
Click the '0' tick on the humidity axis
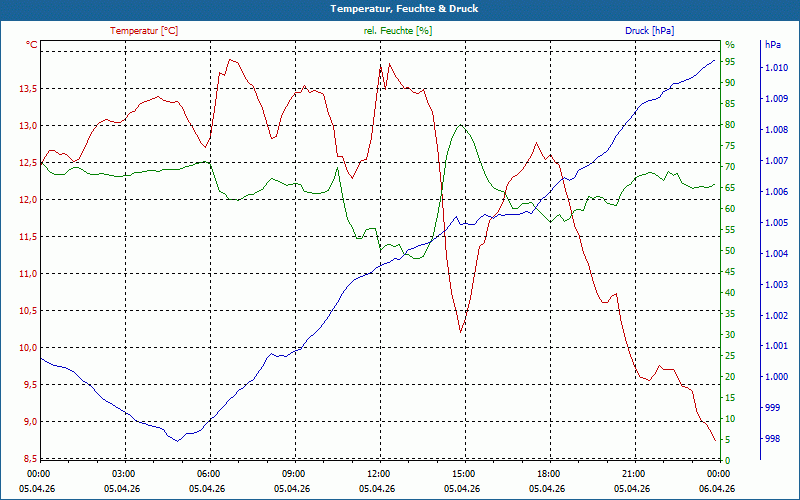tap(728, 461)
